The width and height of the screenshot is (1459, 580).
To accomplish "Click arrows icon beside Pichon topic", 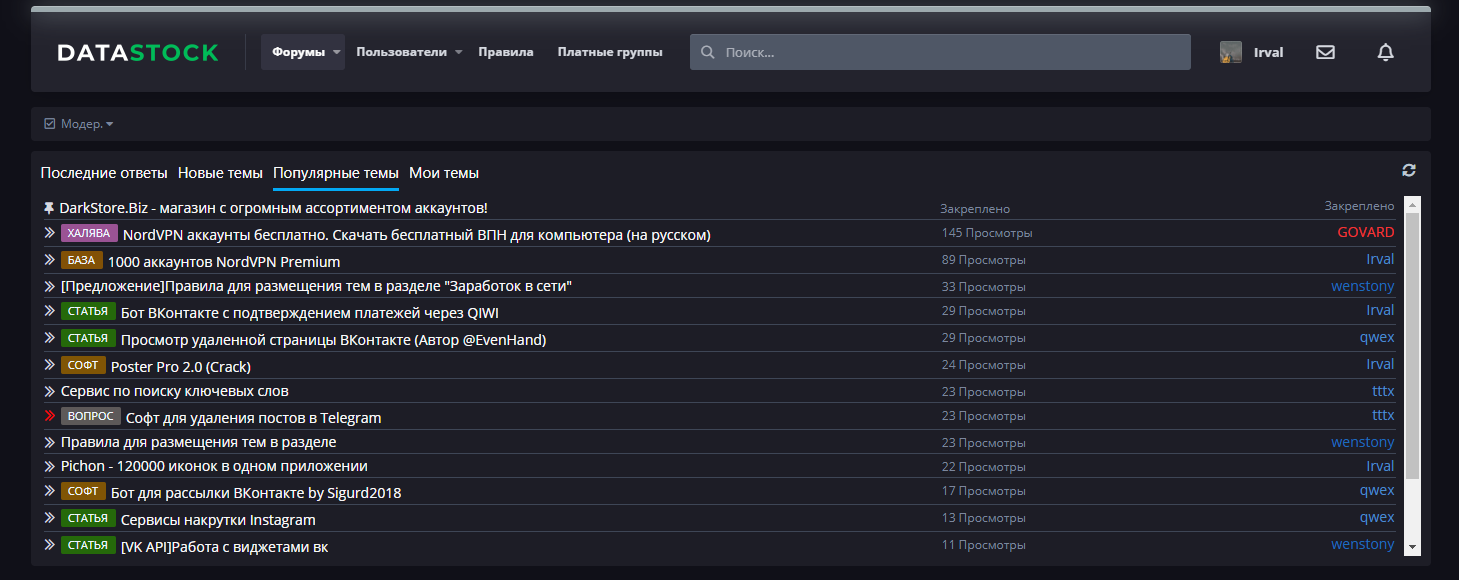I will click(x=49, y=466).
